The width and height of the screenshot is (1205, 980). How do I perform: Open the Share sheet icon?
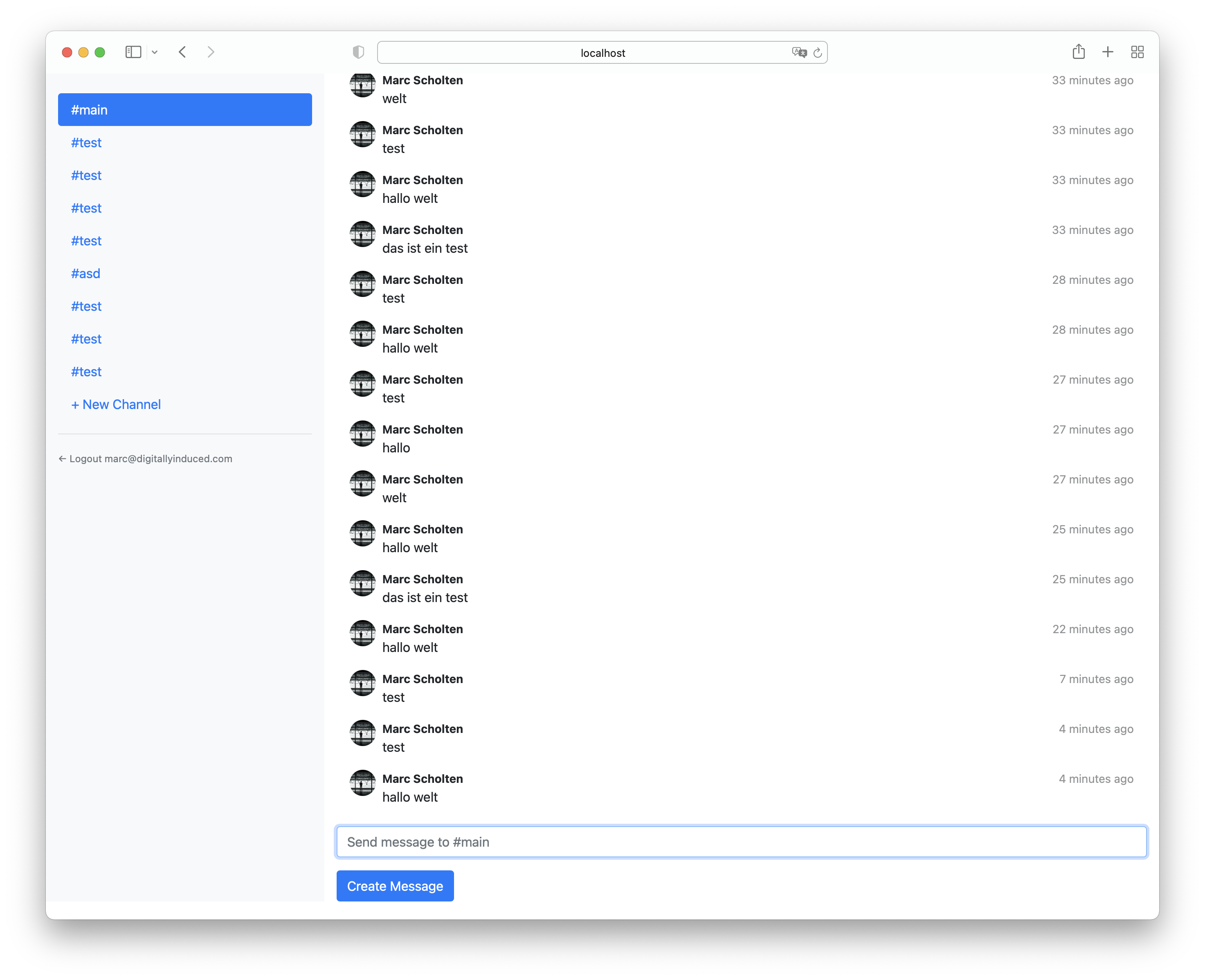1079,52
